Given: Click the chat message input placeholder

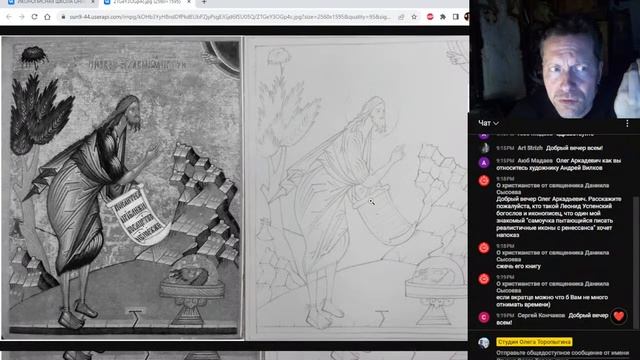Looking at the screenshot, I should pos(562,353).
